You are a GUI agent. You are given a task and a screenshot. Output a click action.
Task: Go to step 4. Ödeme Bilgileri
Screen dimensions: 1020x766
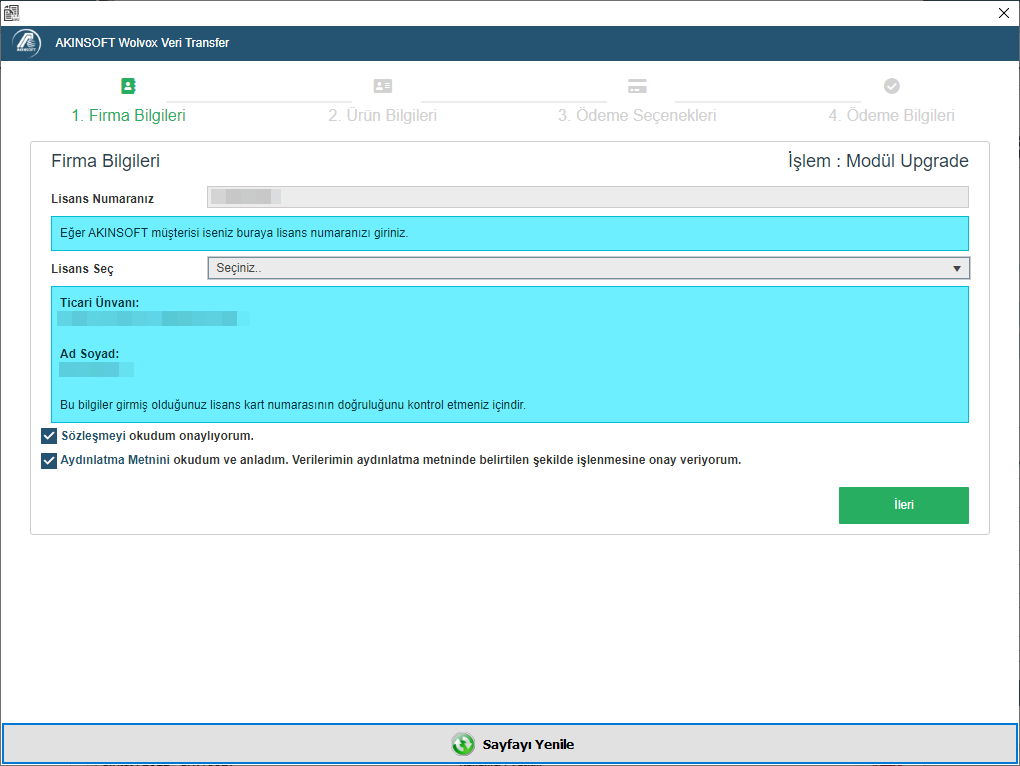point(891,116)
